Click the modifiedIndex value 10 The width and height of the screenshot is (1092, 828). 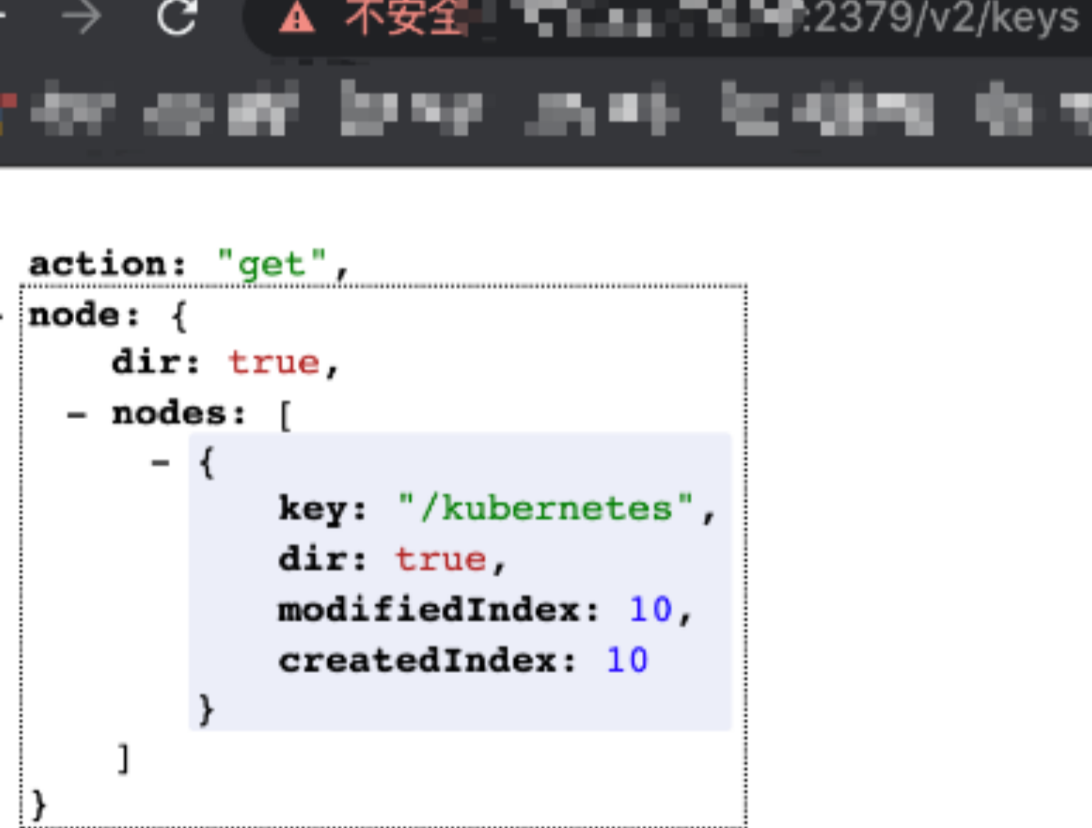click(650, 609)
